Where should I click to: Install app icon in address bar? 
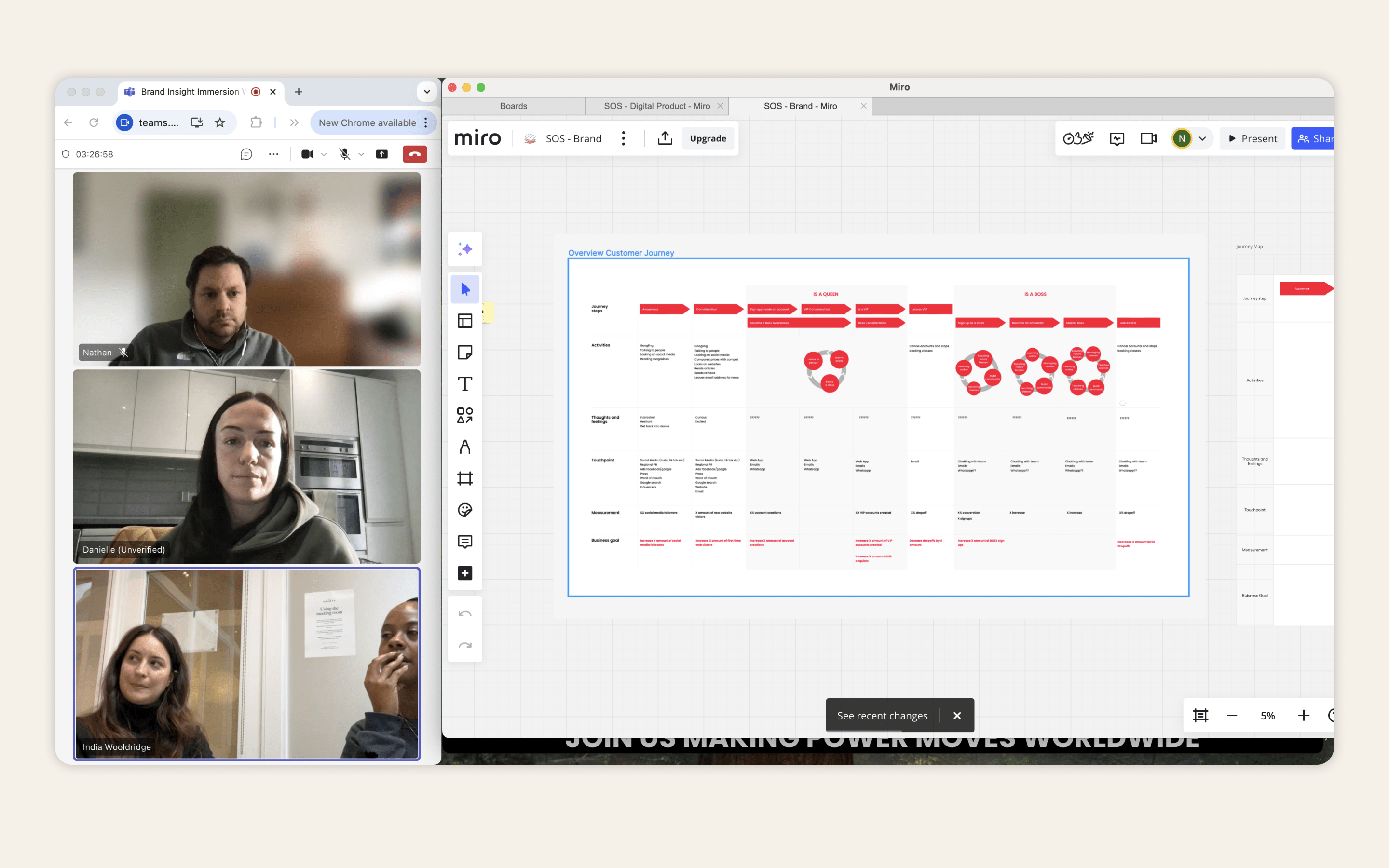pos(197,122)
